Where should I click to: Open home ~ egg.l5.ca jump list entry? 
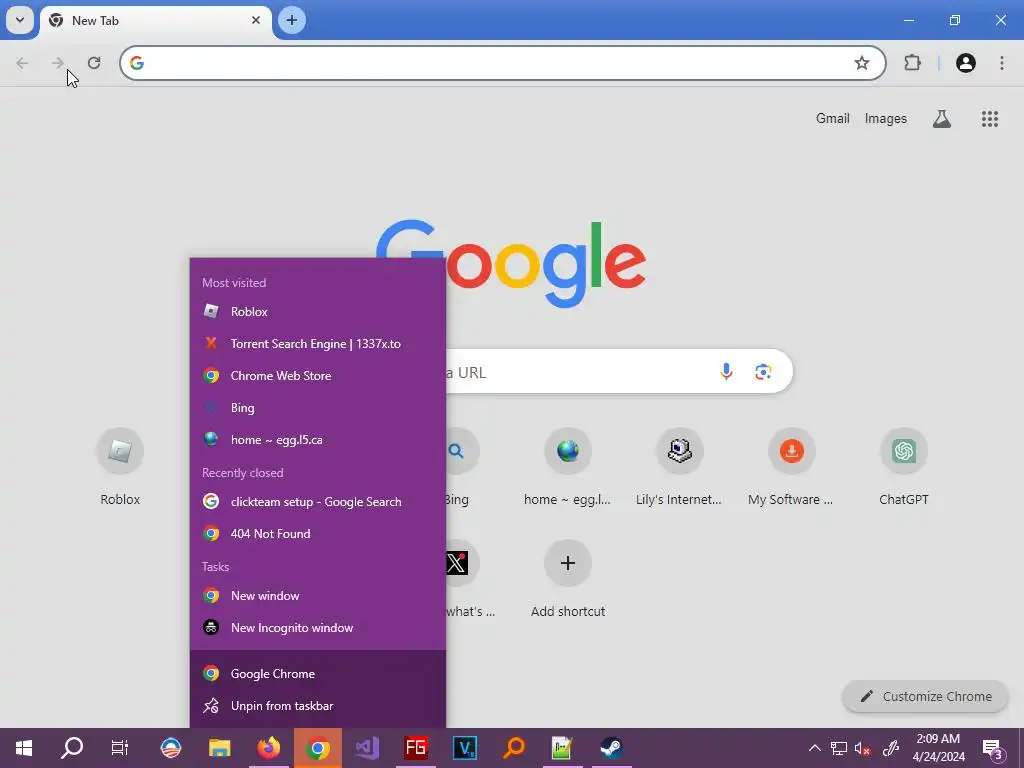pos(318,440)
